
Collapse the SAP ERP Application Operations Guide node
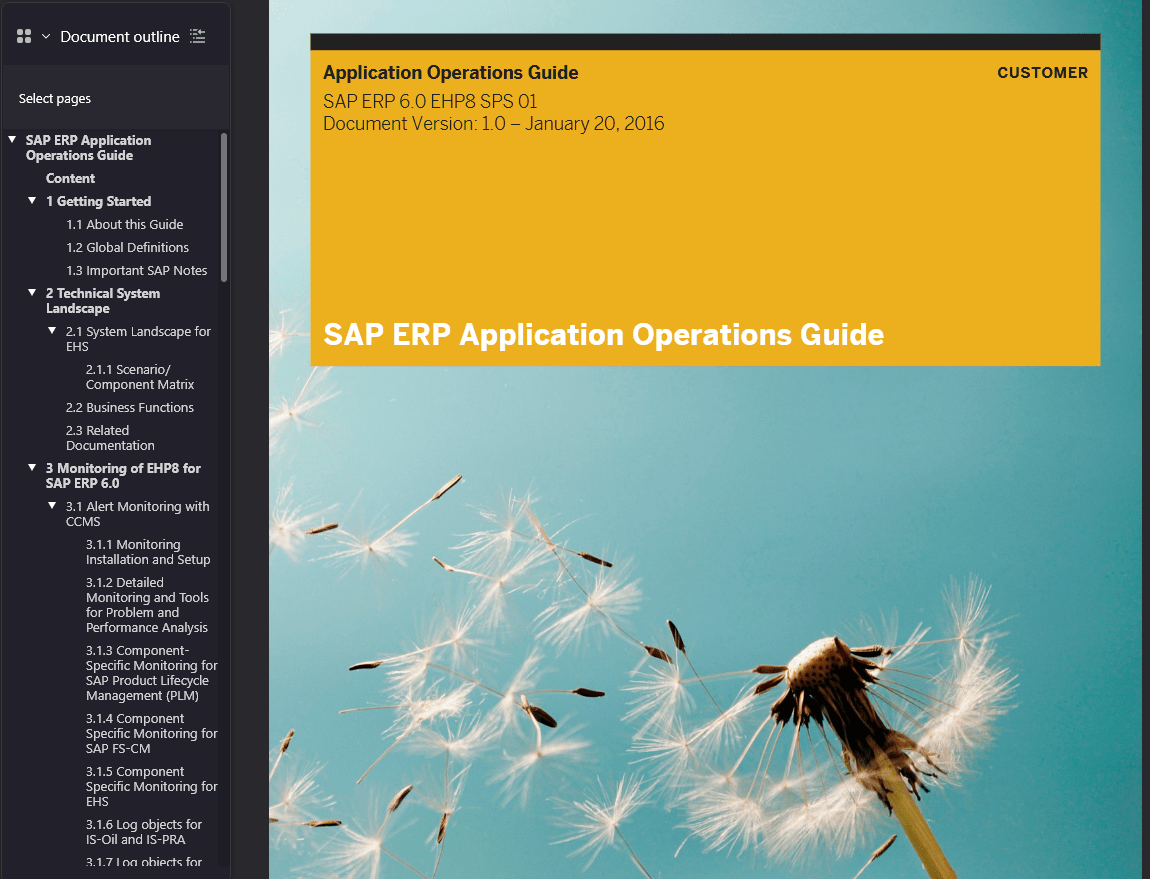pos(12,139)
